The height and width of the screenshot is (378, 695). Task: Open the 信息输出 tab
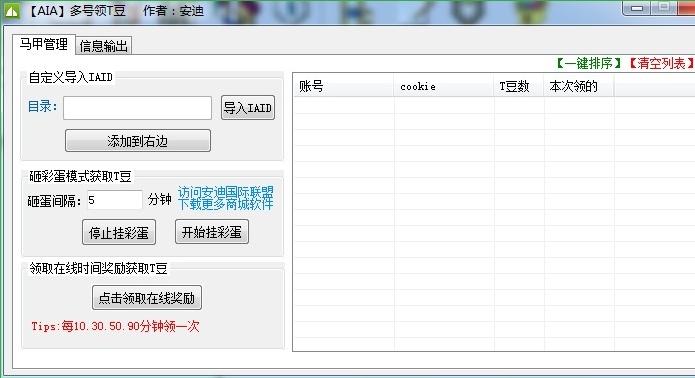pyautogui.click(x=104, y=46)
